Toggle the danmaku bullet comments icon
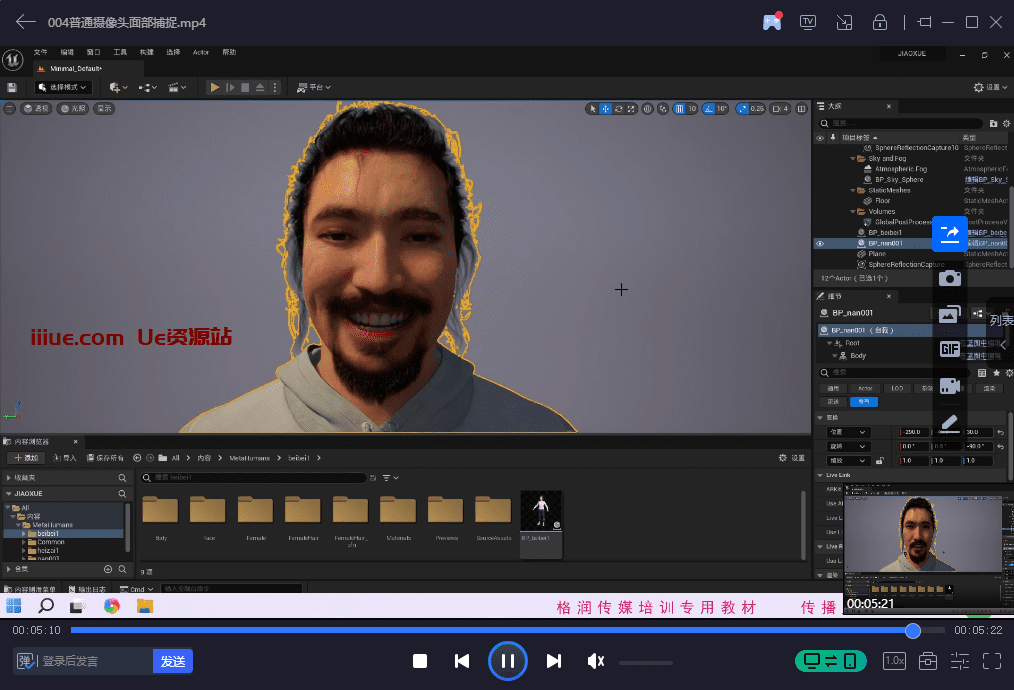Screen dimensions: 1014x690 click(x=27, y=661)
